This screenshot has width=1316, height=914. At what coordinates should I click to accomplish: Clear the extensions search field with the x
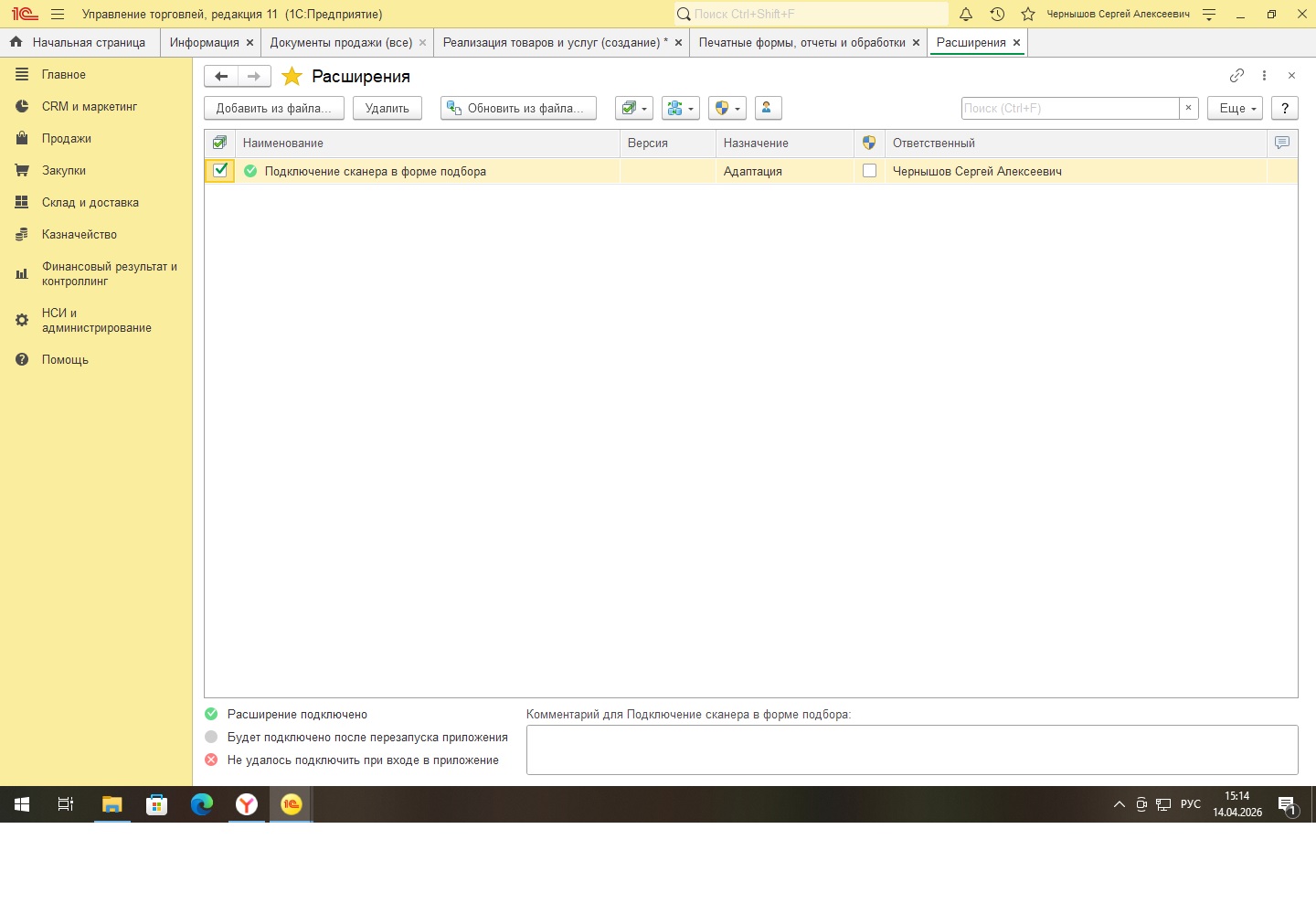pyautogui.click(x=1188, y=108)
